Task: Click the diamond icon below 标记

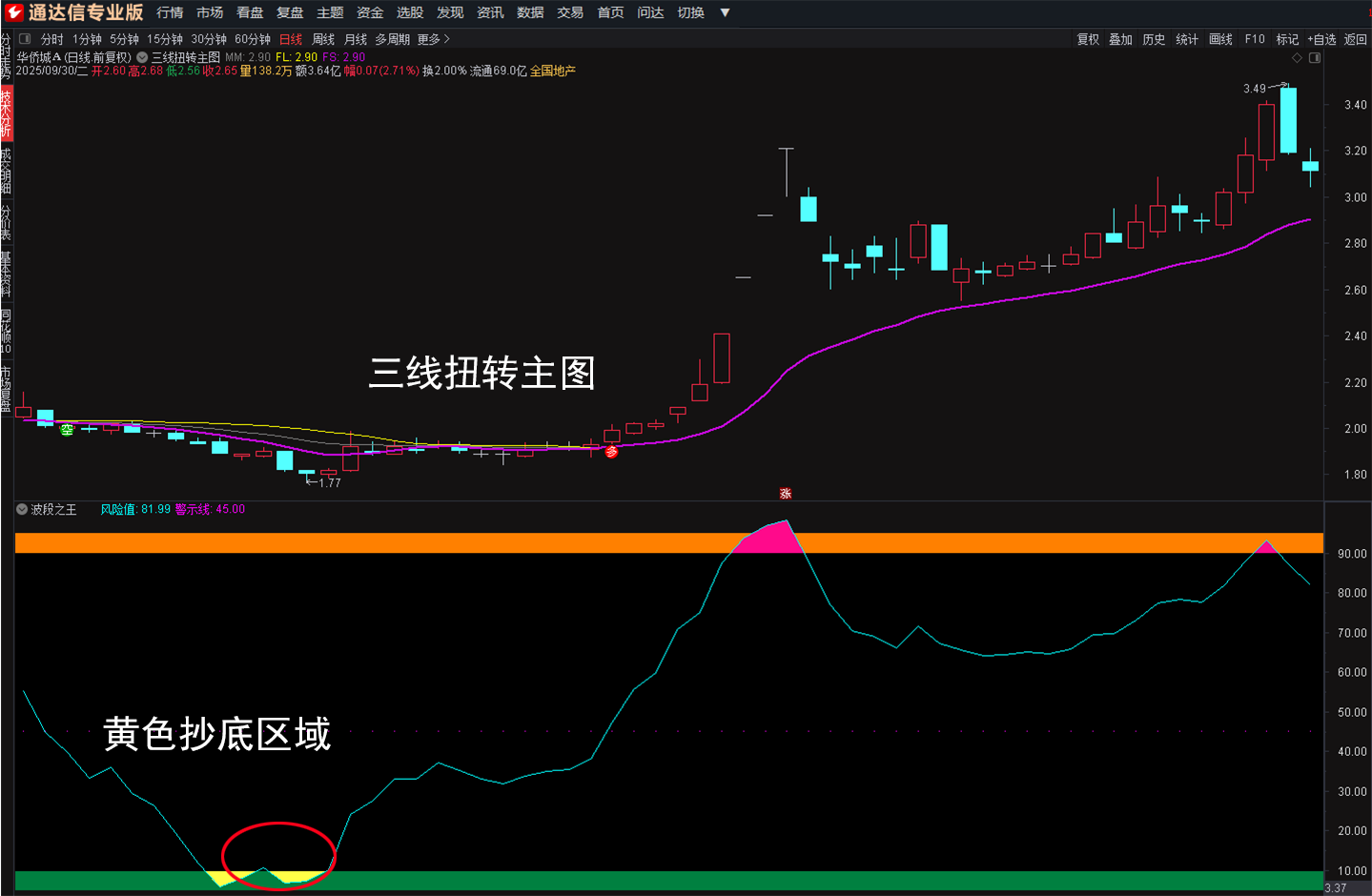Action: [1297, 58]
